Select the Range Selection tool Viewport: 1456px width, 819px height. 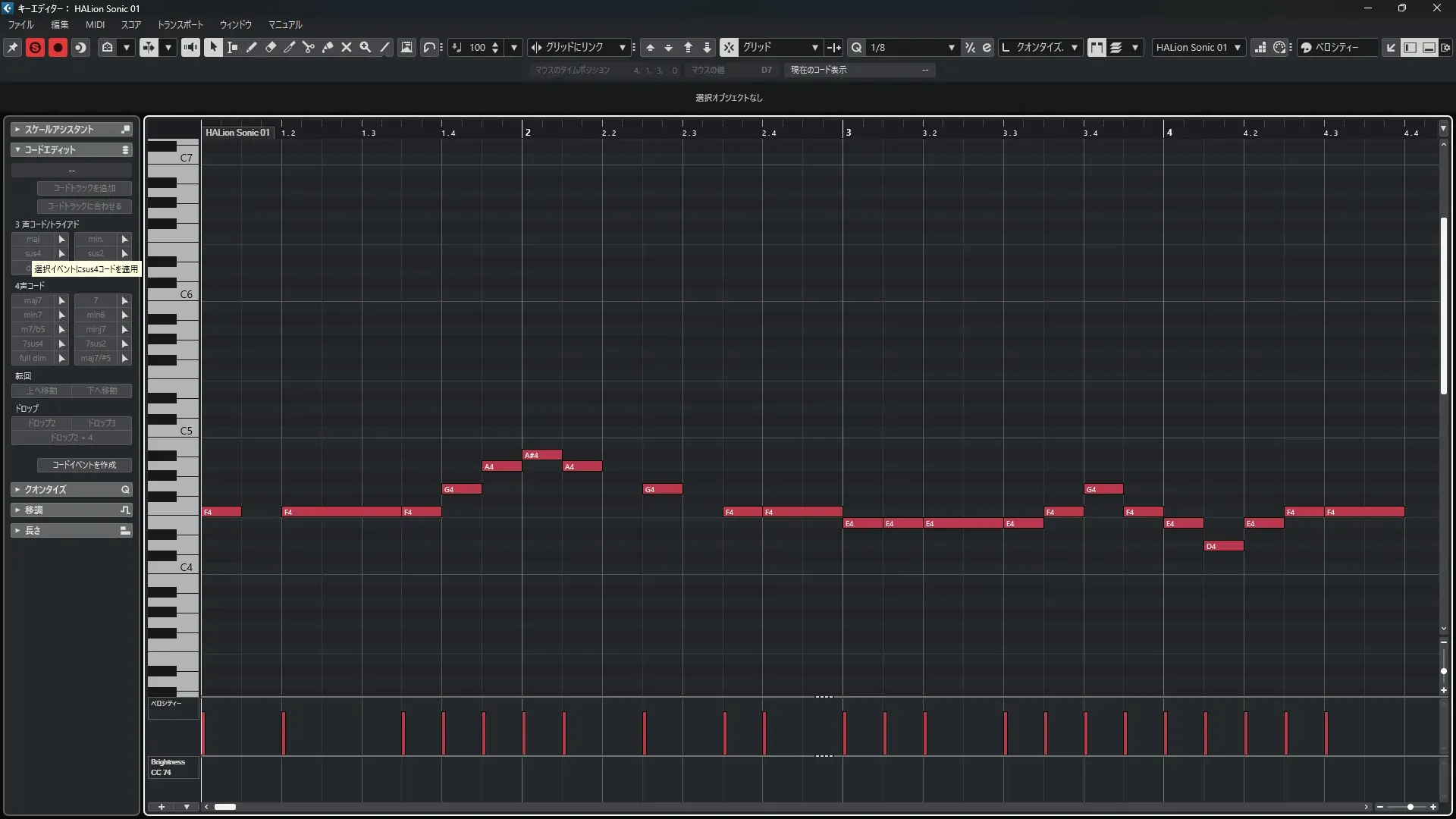pyautogui.click(x=232, y=47)
